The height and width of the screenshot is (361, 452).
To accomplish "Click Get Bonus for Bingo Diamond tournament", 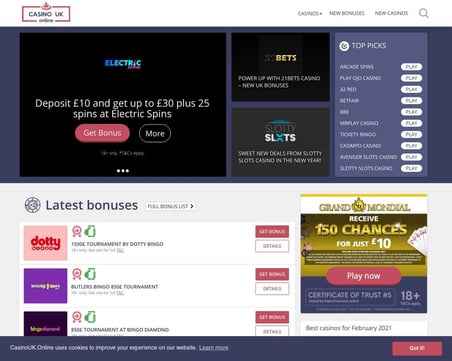I will [272, 317].
